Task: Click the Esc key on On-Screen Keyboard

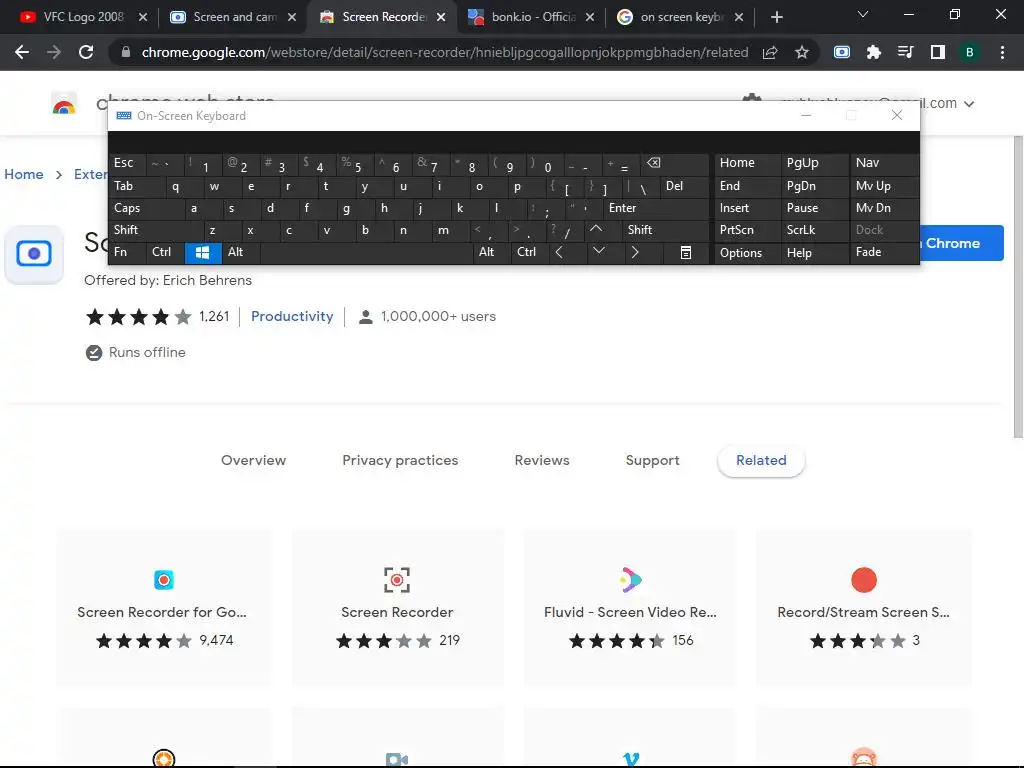Action: 127,163
